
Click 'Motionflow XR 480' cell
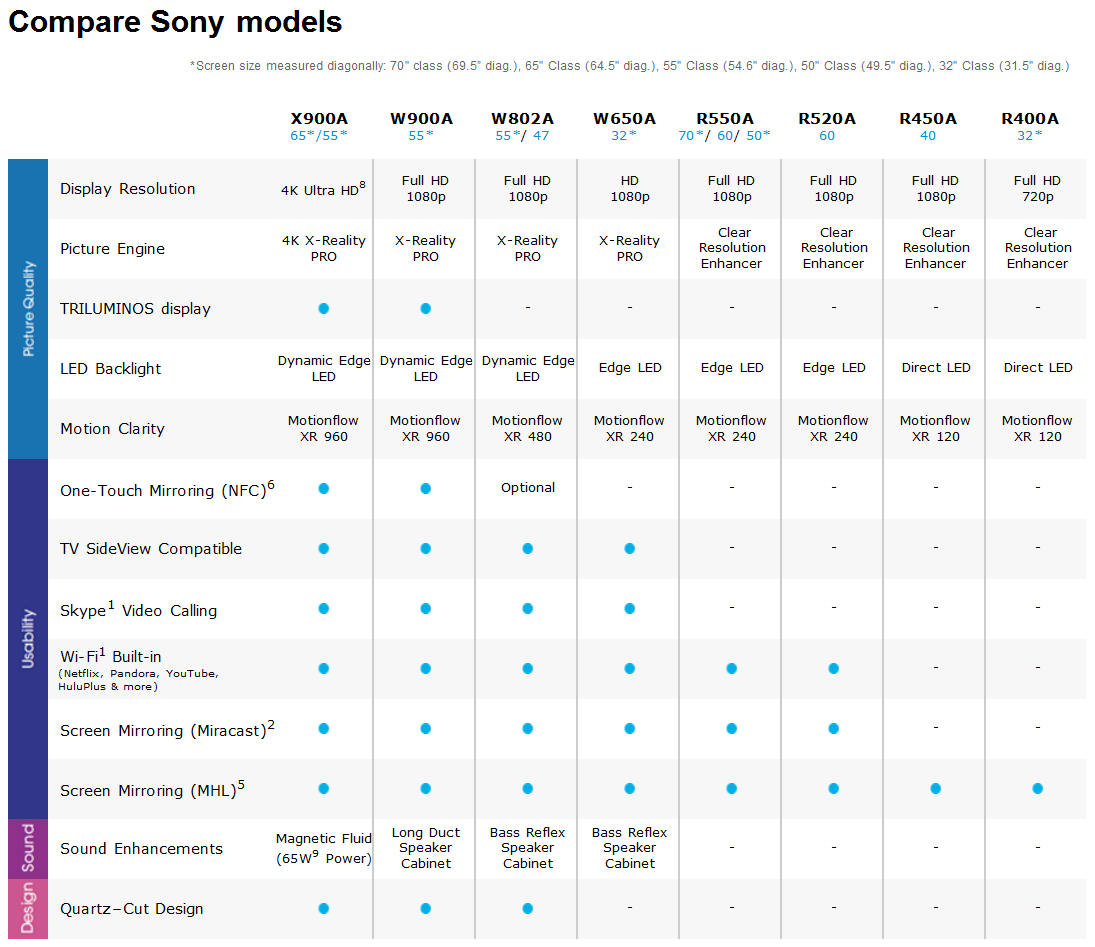527,428
